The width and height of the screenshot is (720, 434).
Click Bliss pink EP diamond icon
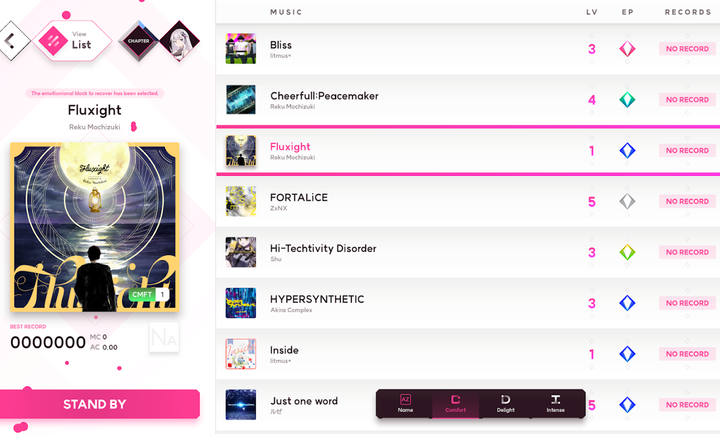coord(627,49)
